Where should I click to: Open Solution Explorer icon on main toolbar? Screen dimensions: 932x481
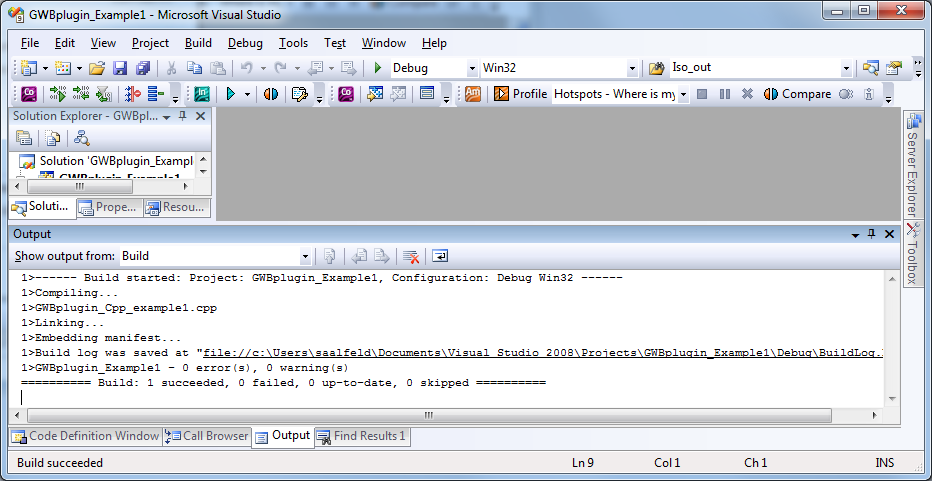click(871, 68)
